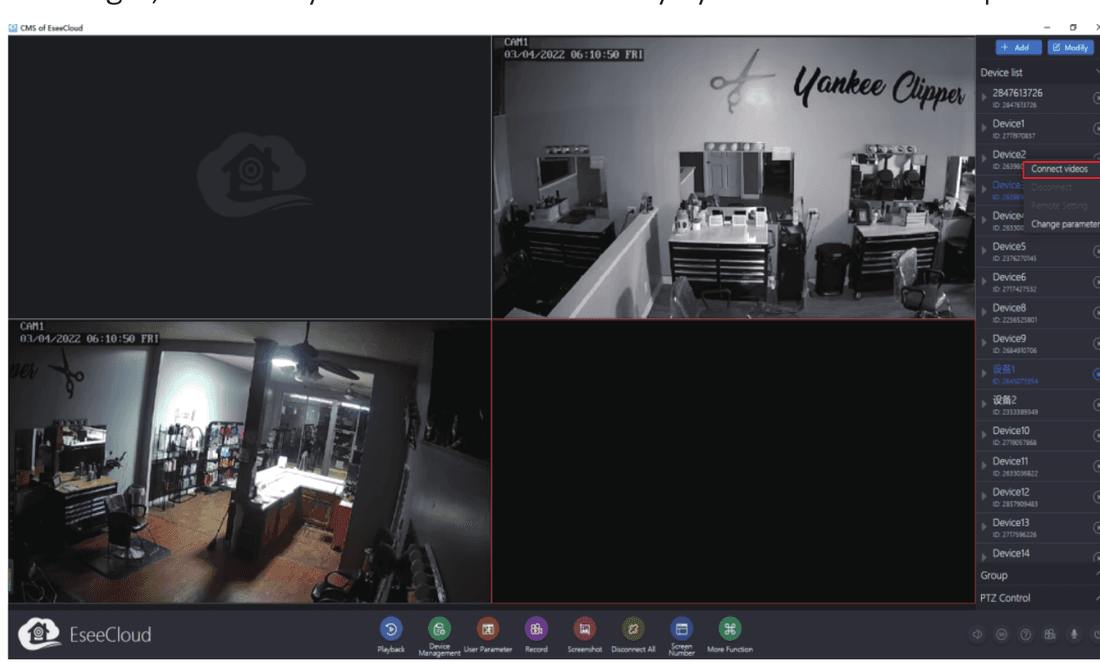Click the circular icon beside the speaker
This screenshot has width=1100, height=671.
point(1002,635)
